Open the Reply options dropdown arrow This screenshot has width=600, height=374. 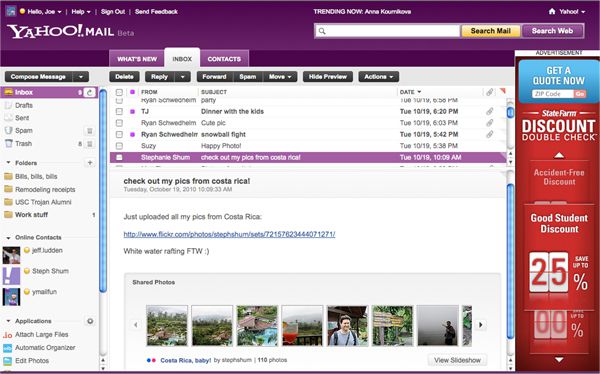(x=183, y=77)
